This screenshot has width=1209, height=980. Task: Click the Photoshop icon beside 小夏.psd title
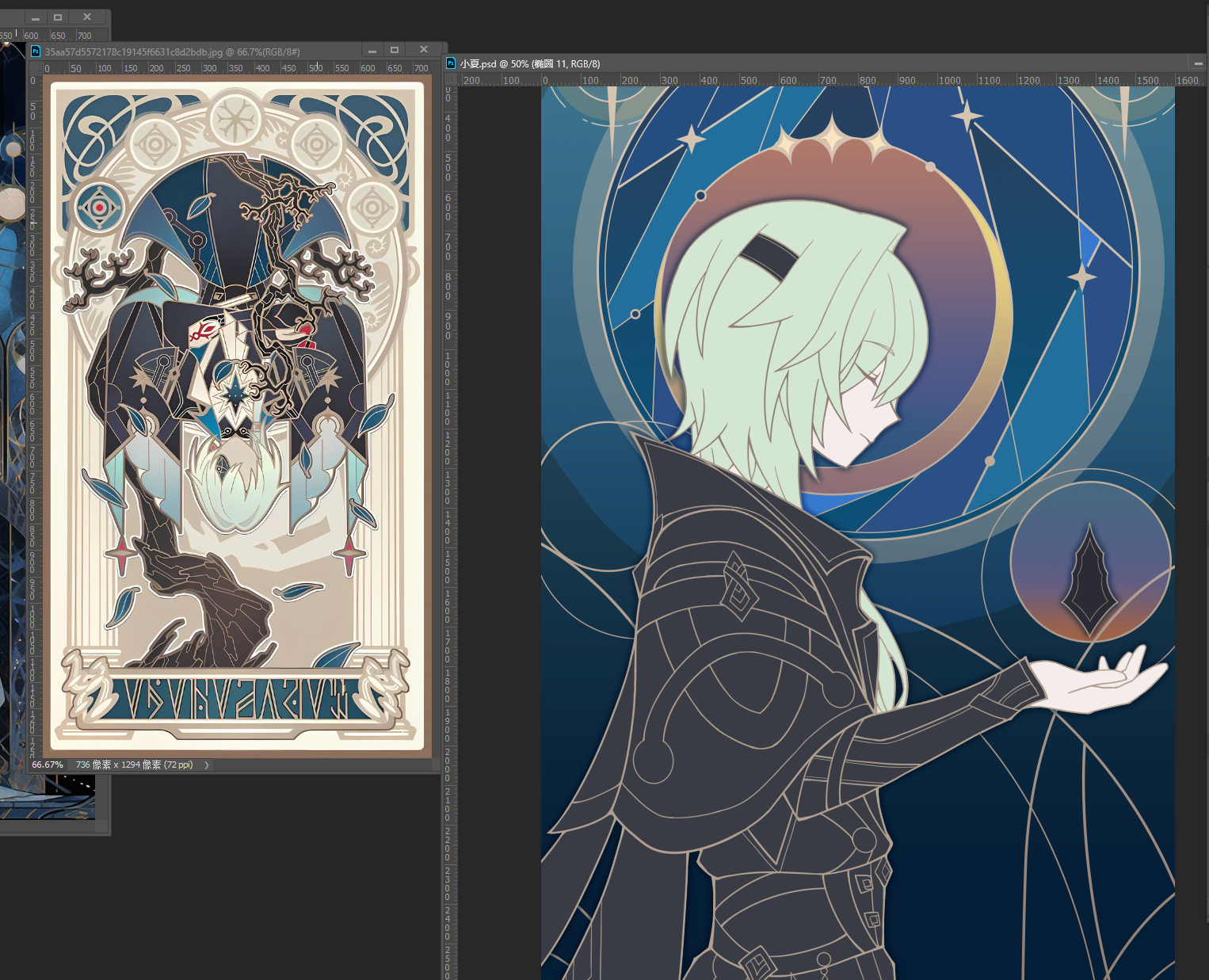(451, 63)
